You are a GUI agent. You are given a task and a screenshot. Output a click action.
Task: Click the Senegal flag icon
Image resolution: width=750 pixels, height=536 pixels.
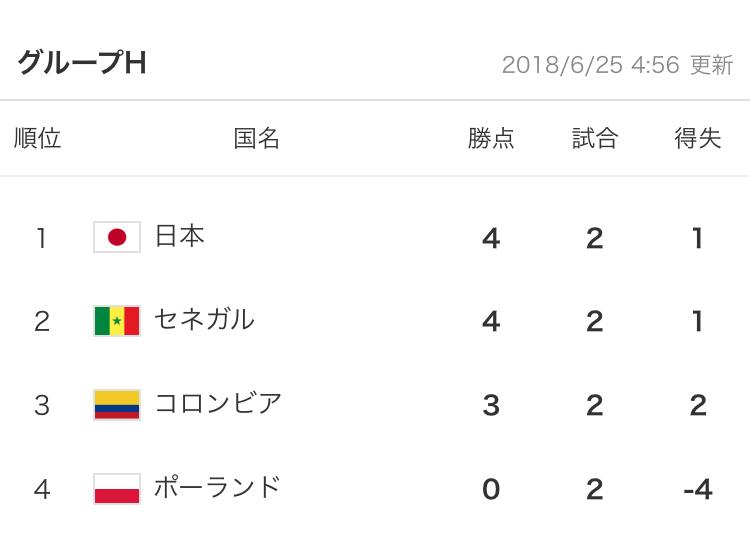(x=117, y=321)
